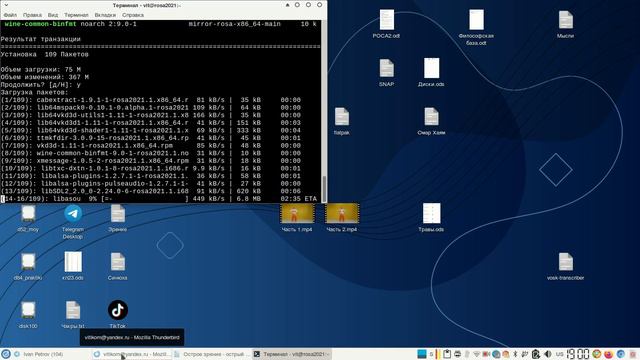Open the Wi-Fi network tray icon
Image resolution: width=640 pixels, height=360 pixels.
(x=476, y=354)
